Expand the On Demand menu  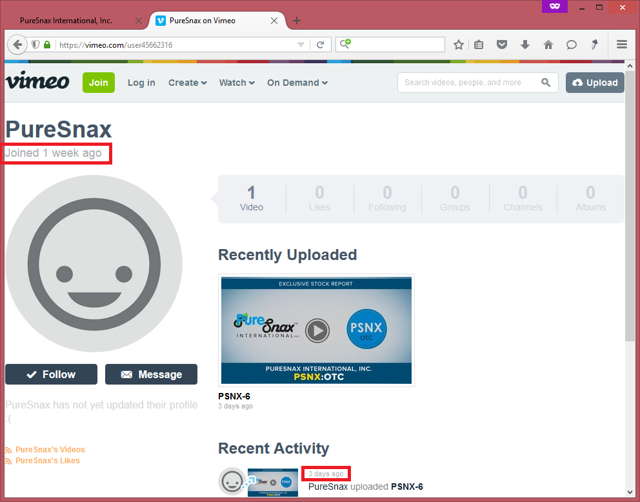coord(297,83)
